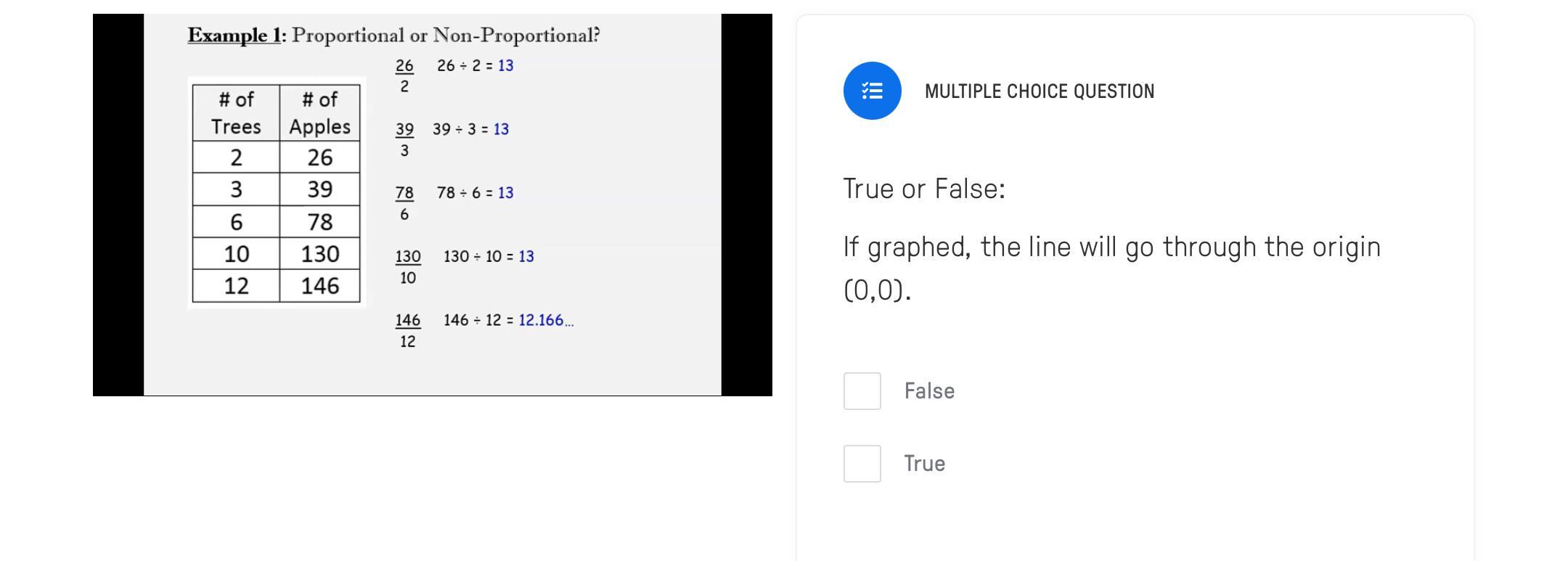This screenshot has height=561, width=1568.
Task: Click table cell showing 130 apples
Action: 319,254
